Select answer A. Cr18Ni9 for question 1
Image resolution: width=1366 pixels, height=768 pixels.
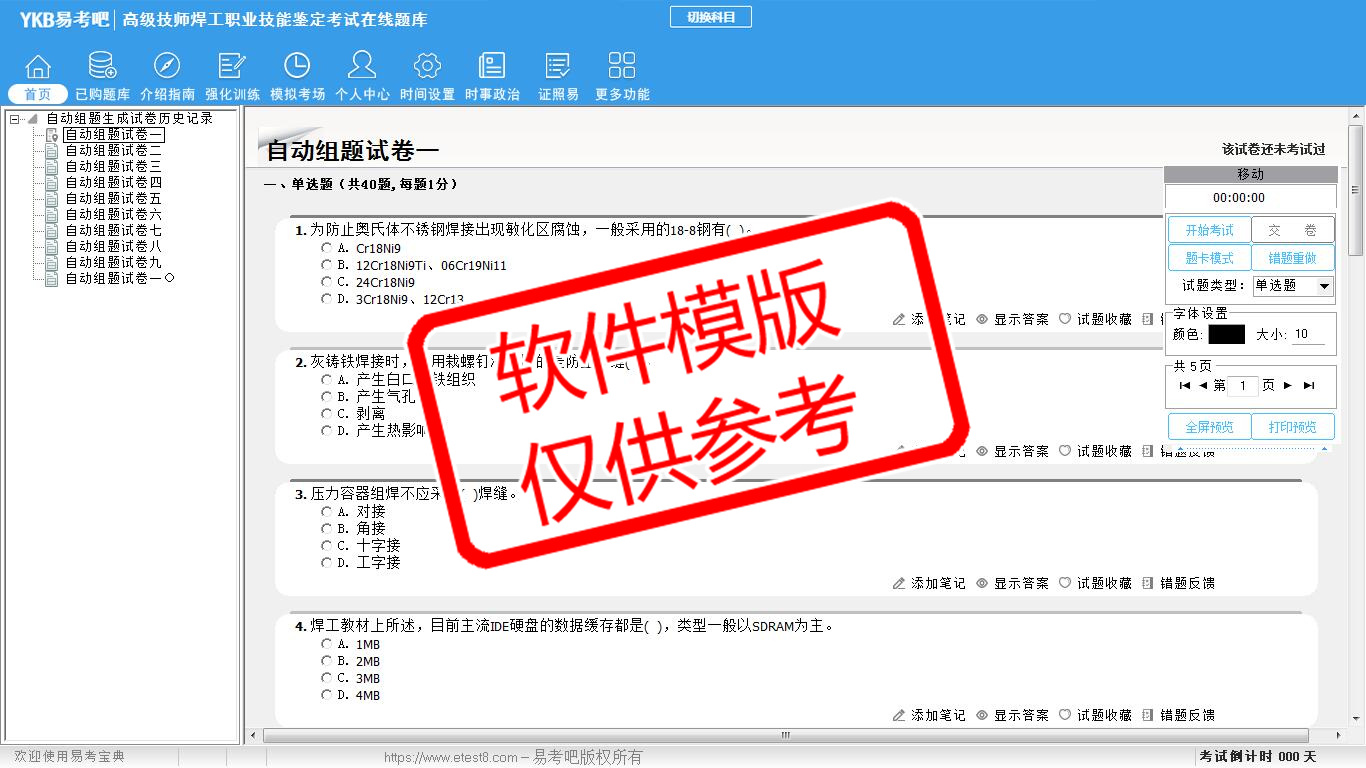326,248
